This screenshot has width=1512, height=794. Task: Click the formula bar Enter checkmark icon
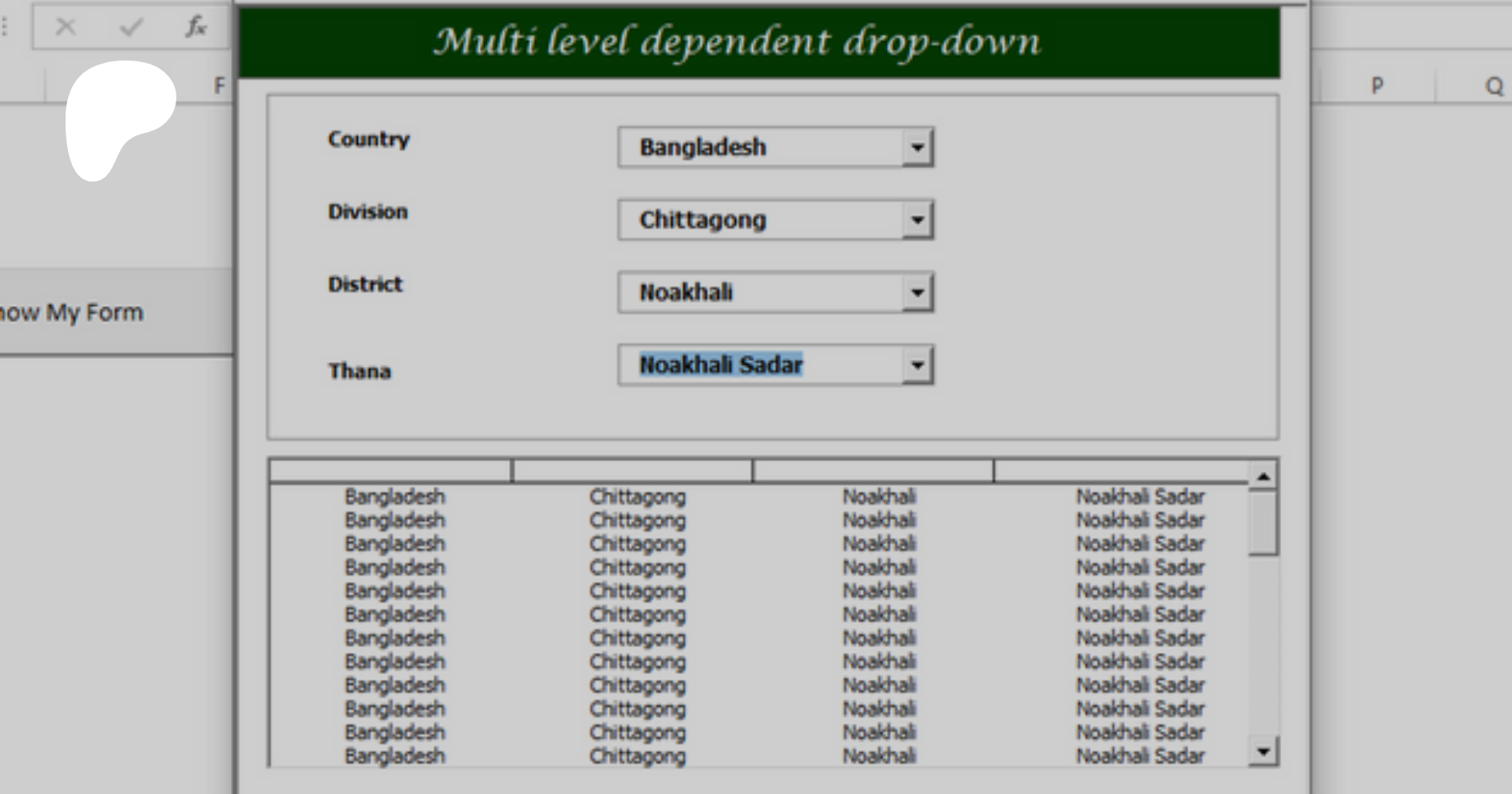131,28
